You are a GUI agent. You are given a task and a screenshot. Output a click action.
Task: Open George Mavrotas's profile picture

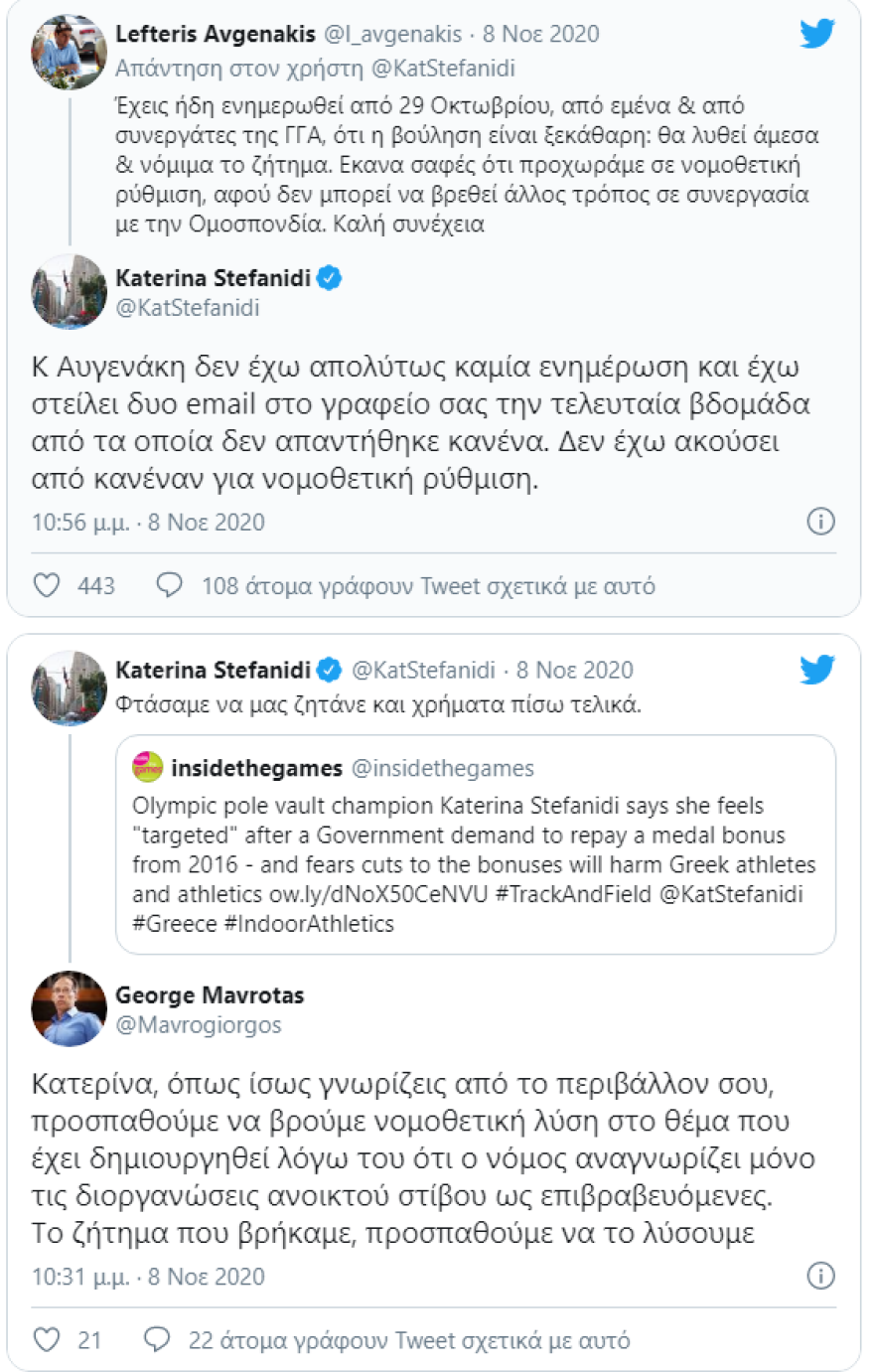pos(68,1007)
